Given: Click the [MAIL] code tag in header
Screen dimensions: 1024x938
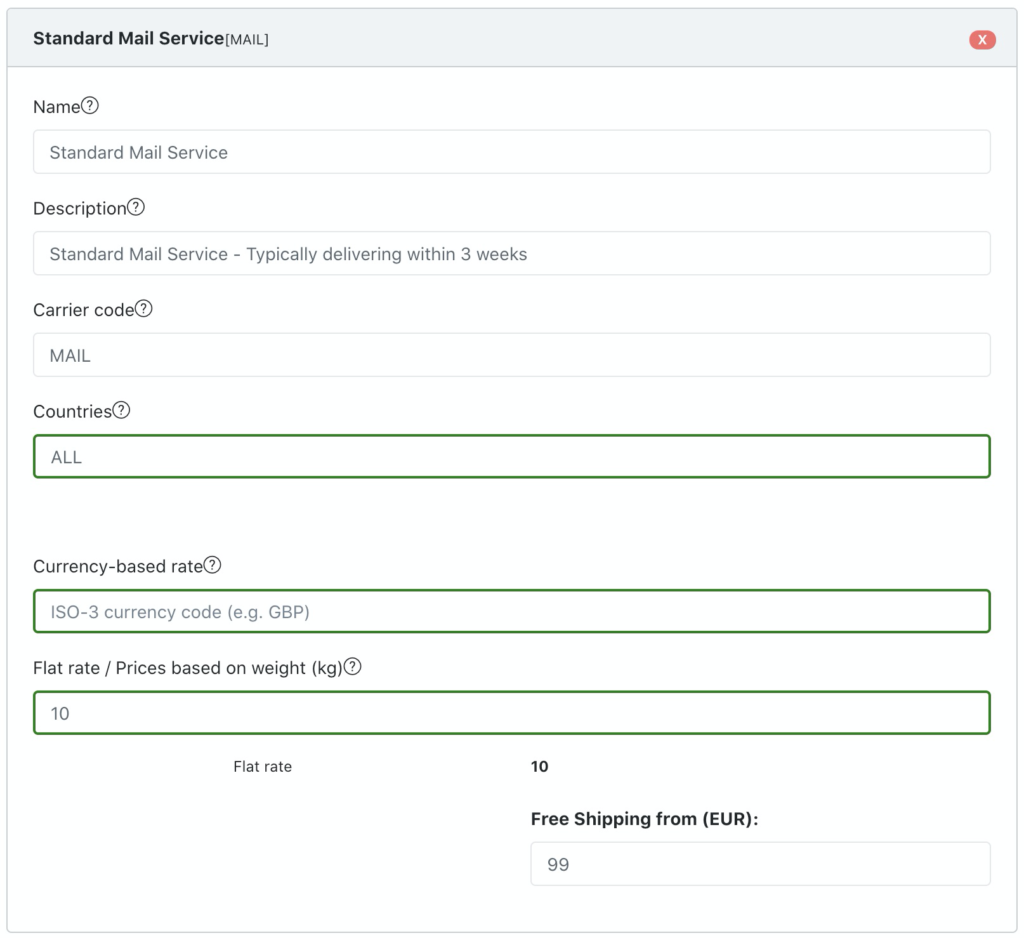Looking at the screenshot, I should pyautogui.click(x=247, y=40).
